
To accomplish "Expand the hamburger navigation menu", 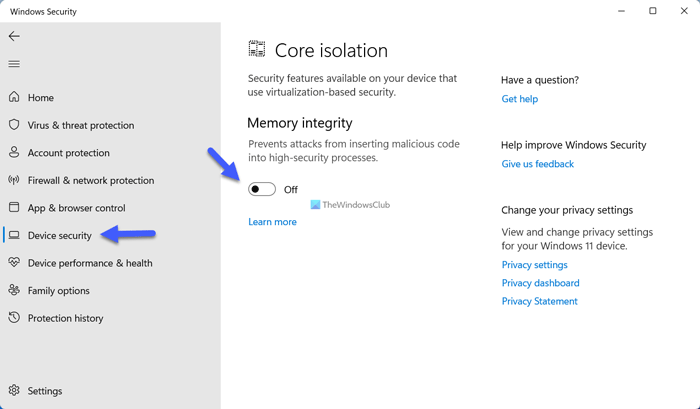I will coord(14,64).
